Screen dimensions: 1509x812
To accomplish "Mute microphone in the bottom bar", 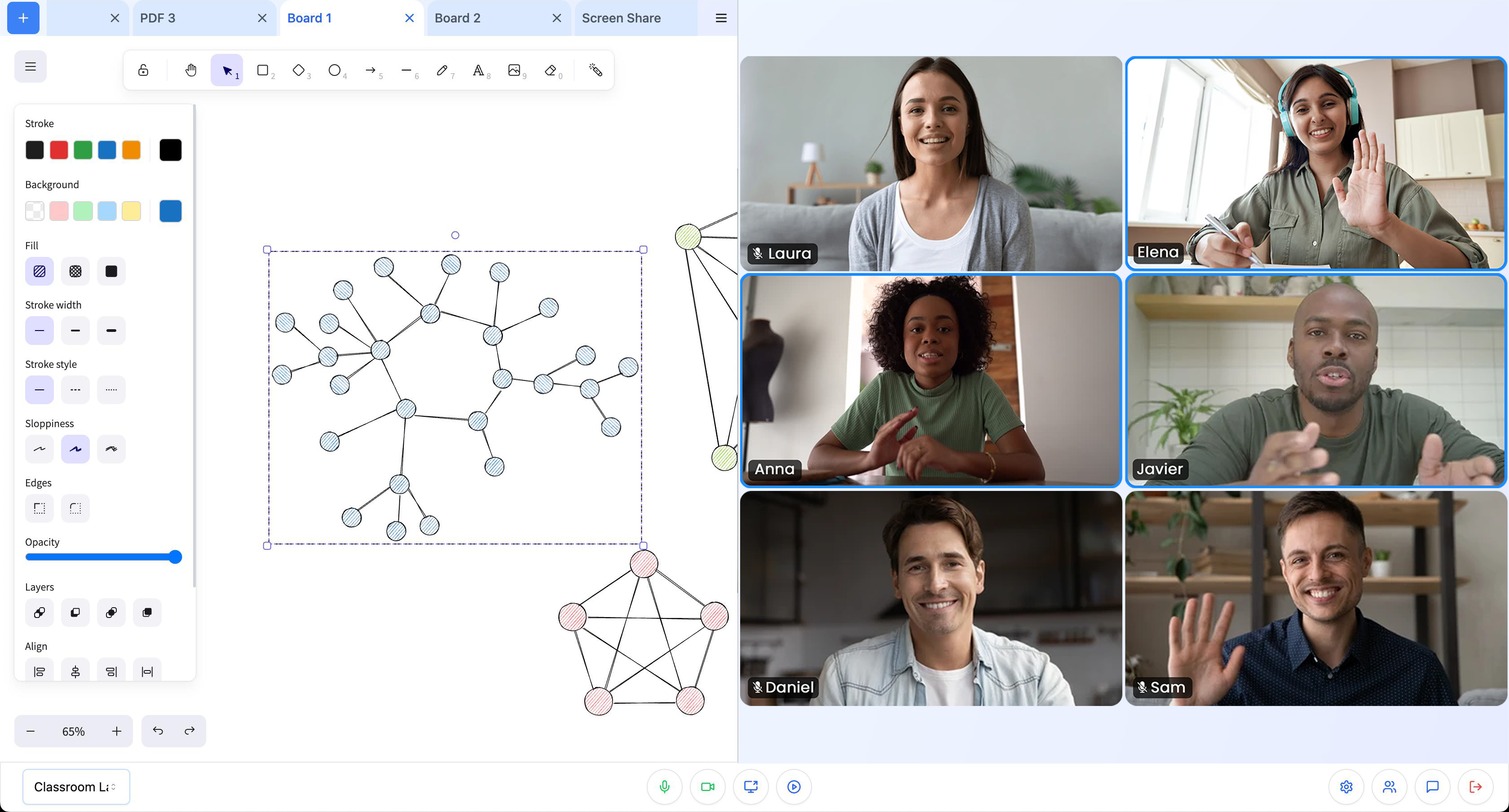I will coord(664,787).
